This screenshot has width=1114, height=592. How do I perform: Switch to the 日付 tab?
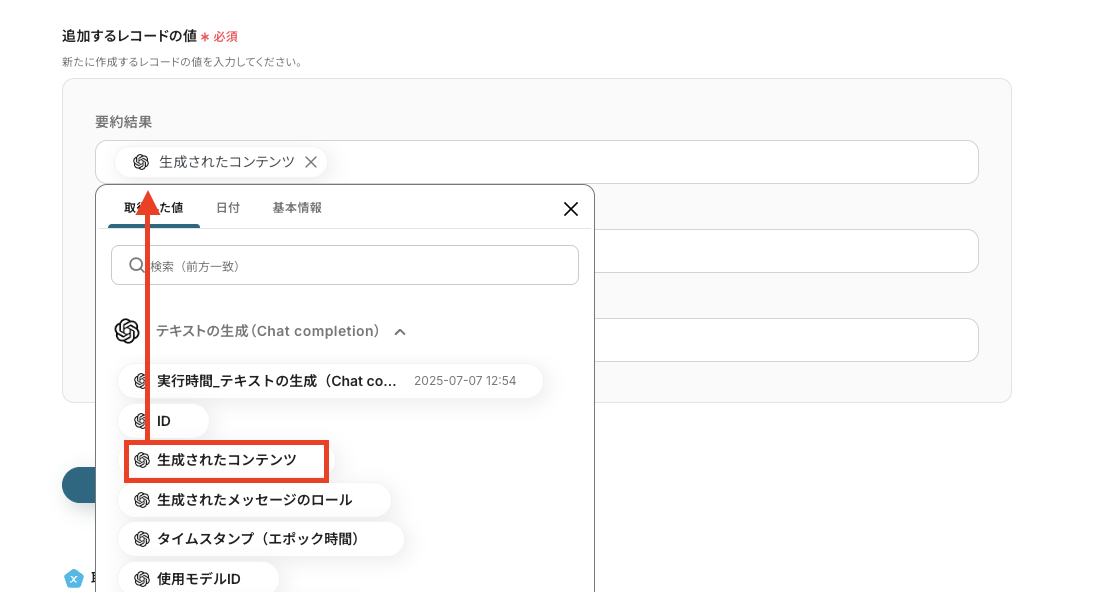pos(228,208)
